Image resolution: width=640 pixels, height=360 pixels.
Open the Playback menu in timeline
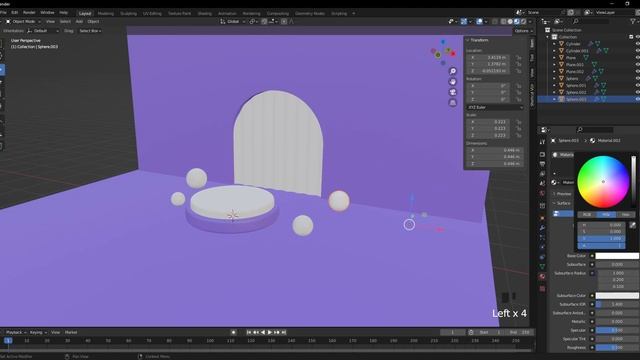coord(16,332)
